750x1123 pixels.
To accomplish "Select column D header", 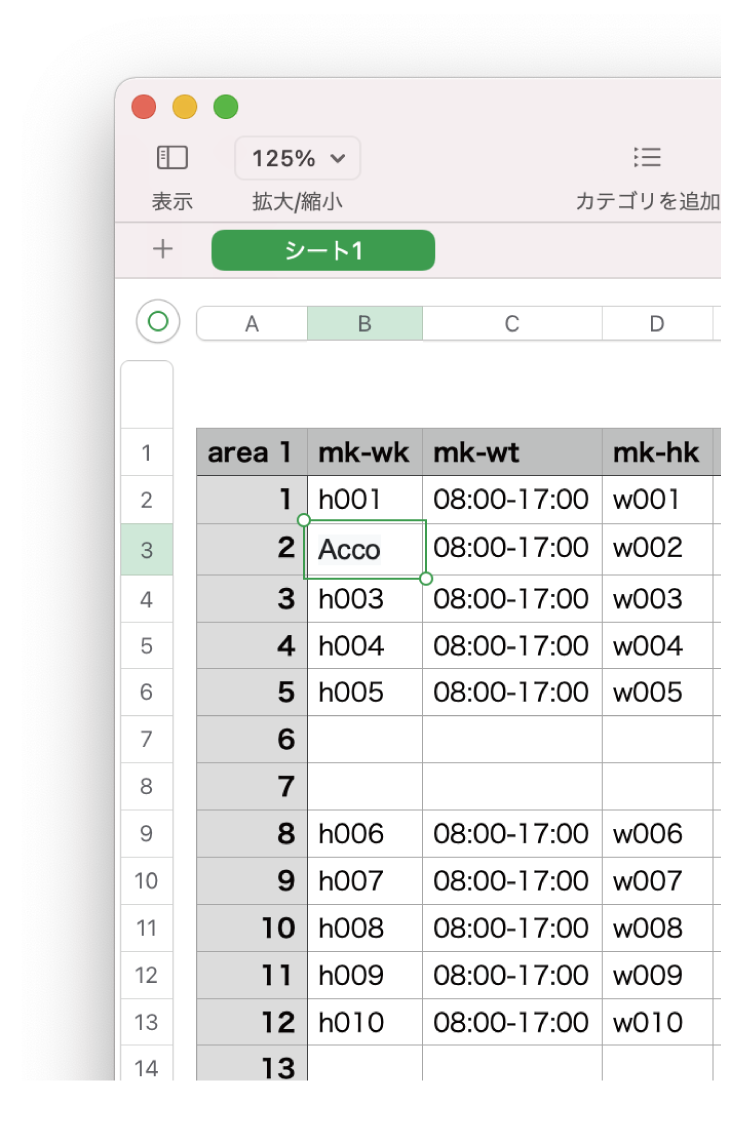I will pos(657,324).
